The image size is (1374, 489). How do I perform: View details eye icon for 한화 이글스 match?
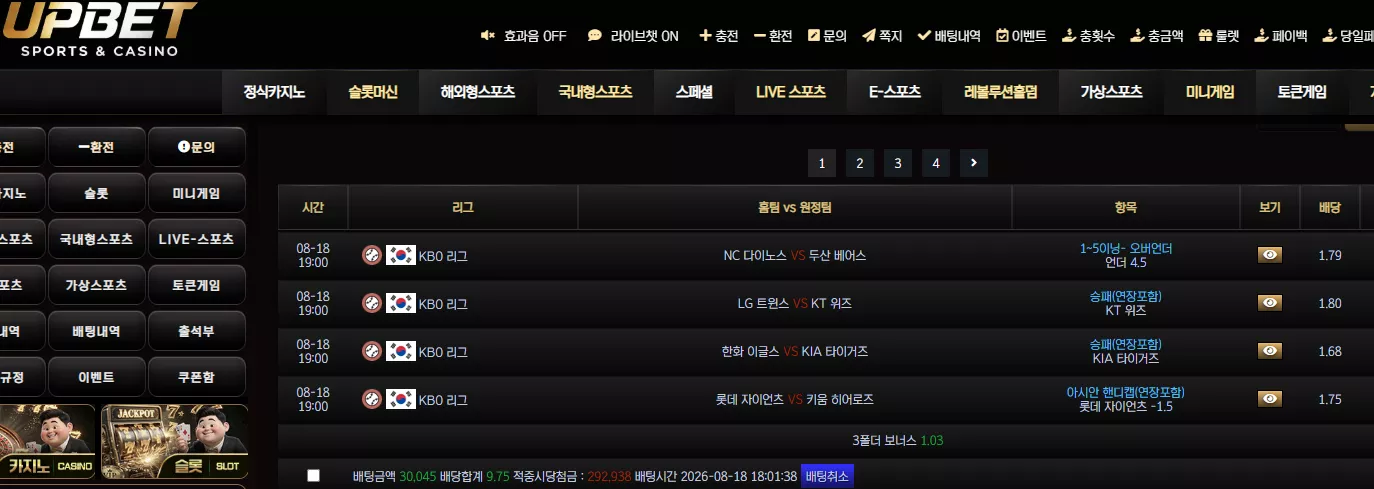coord(1269,351)
